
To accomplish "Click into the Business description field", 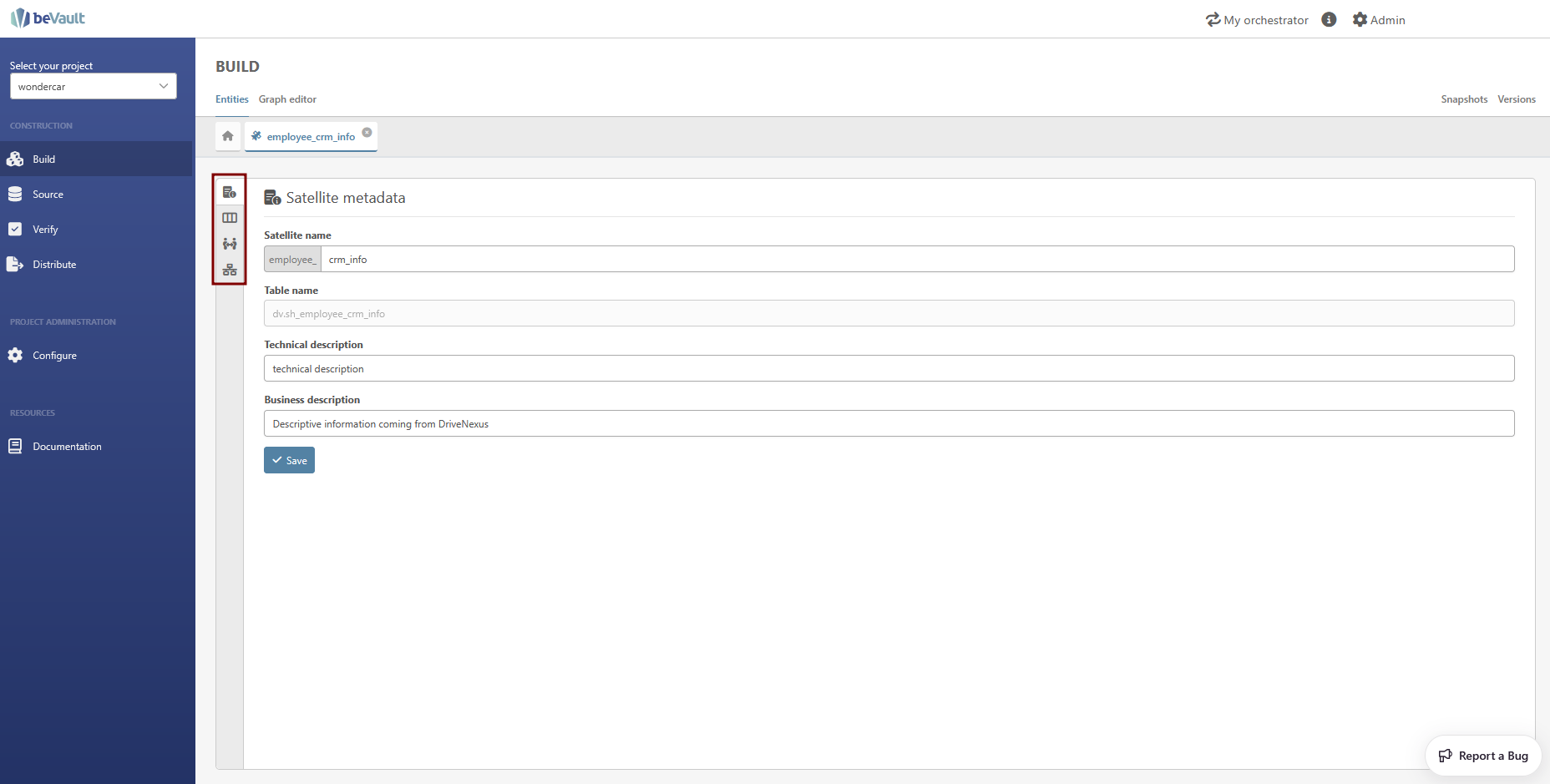I will 889,423.
